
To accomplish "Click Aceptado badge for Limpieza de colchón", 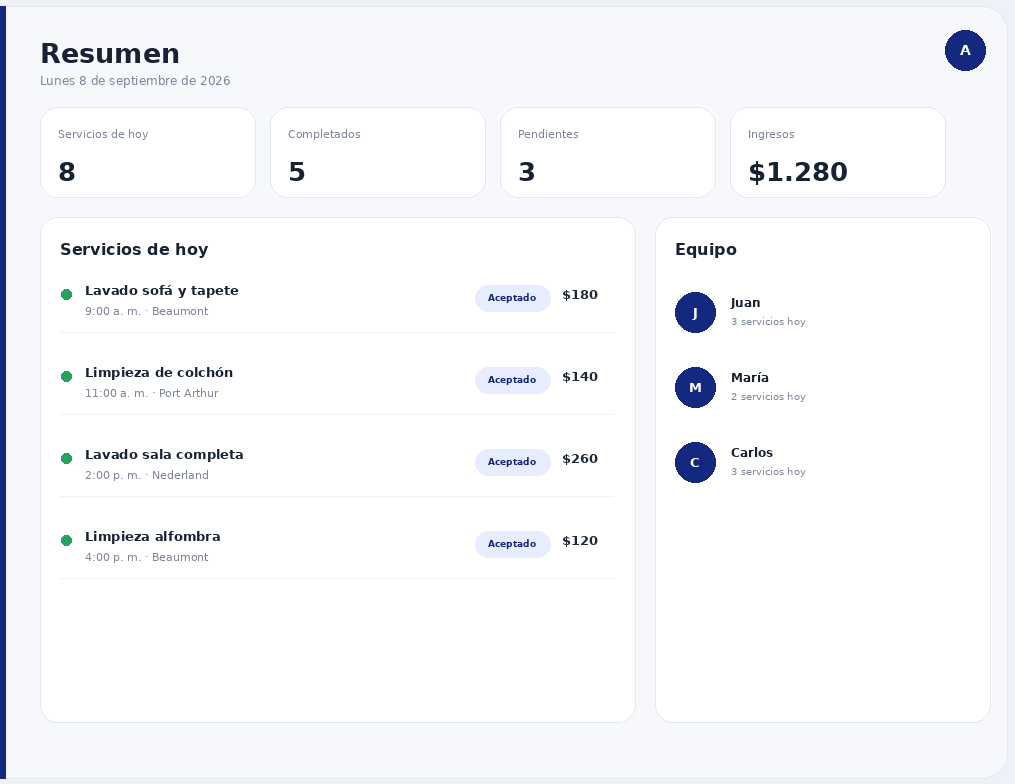I will 513,381.
